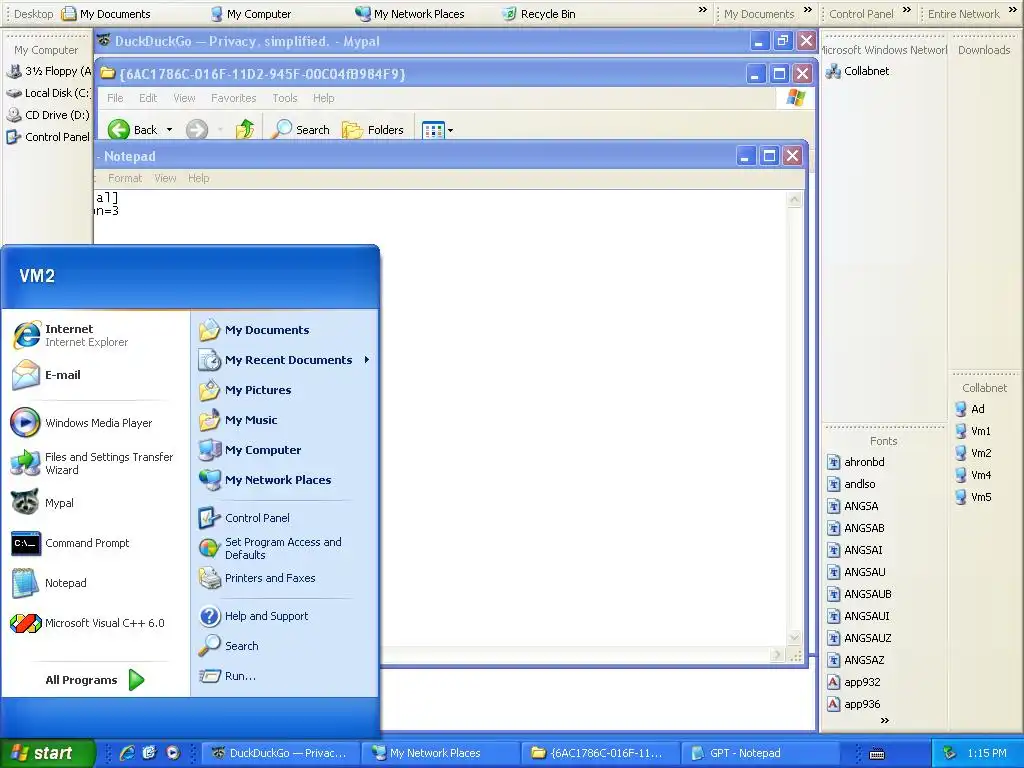
Task: Switch to My Network Places taskbar button
Action: click(442, 753)
